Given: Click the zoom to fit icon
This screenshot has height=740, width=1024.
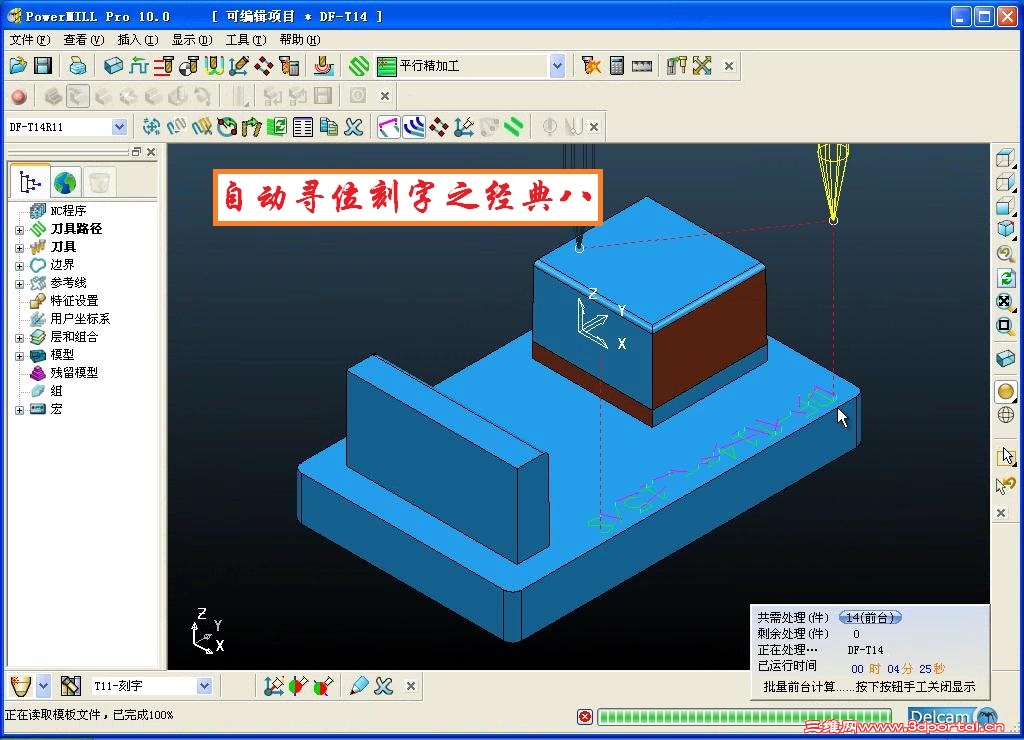Looking at the screenshot, I should coord(1006,302).
